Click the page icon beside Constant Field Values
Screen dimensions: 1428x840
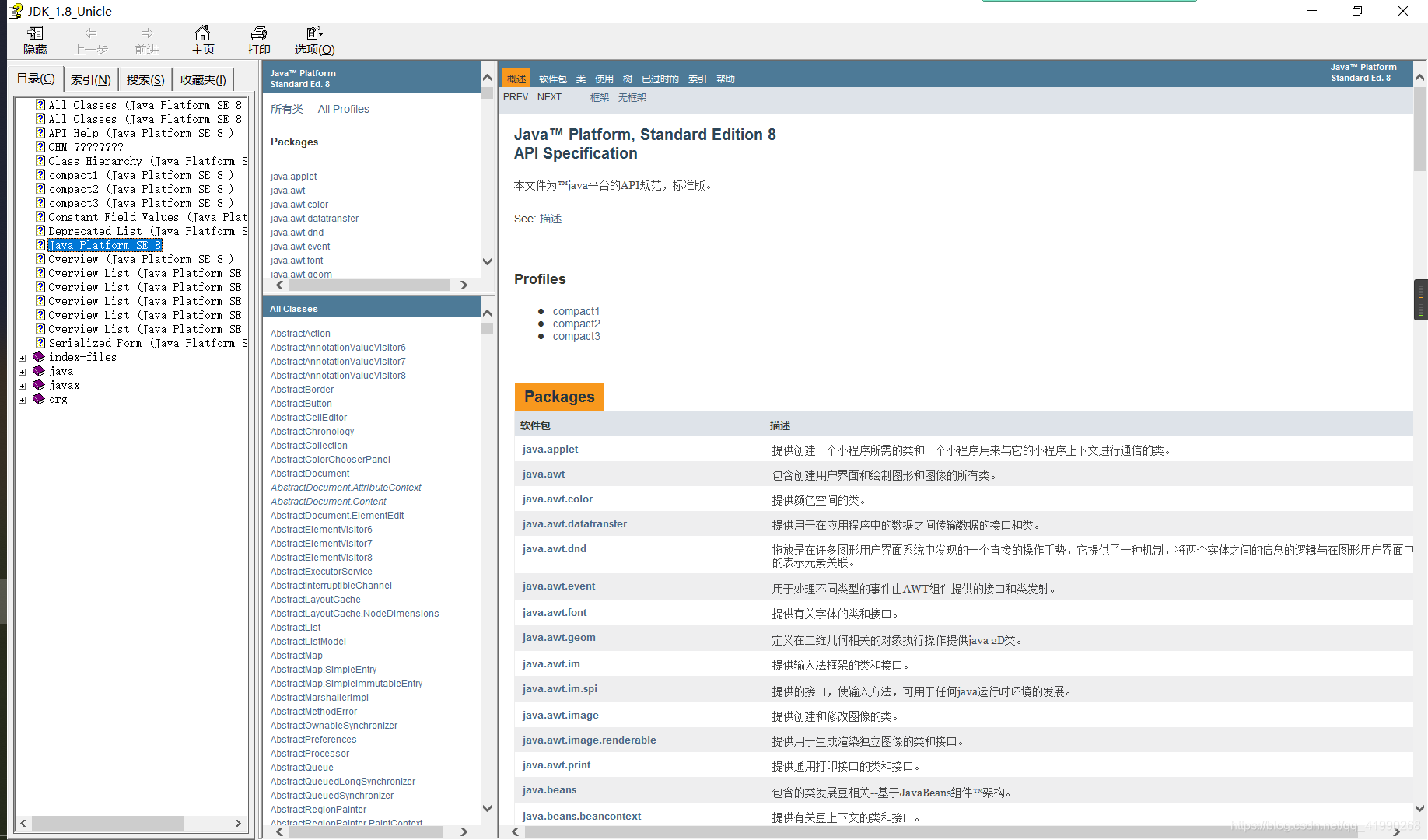[40, 217]
